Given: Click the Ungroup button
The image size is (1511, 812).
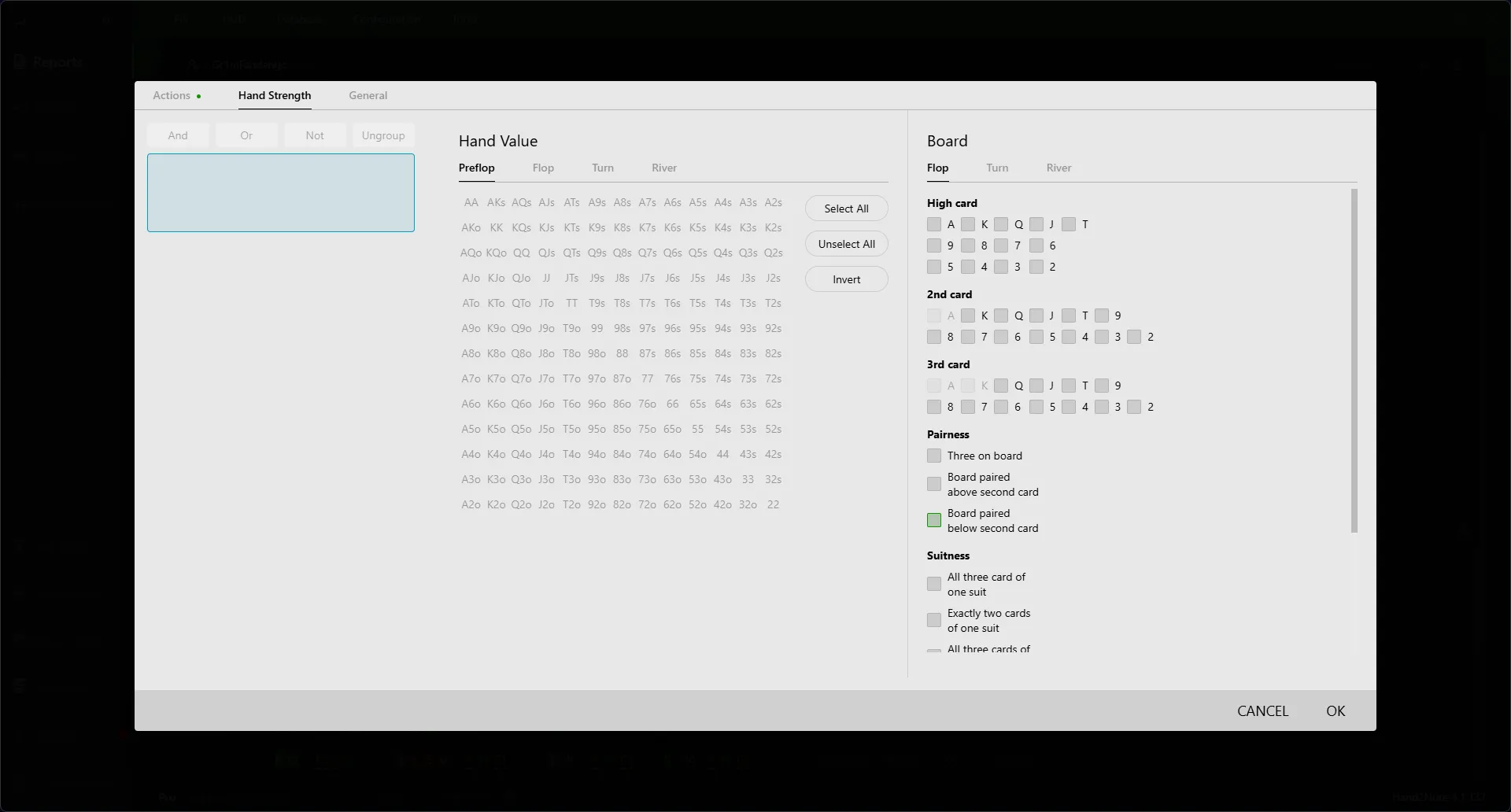Looking at the screenshot, I should [383, 135].
